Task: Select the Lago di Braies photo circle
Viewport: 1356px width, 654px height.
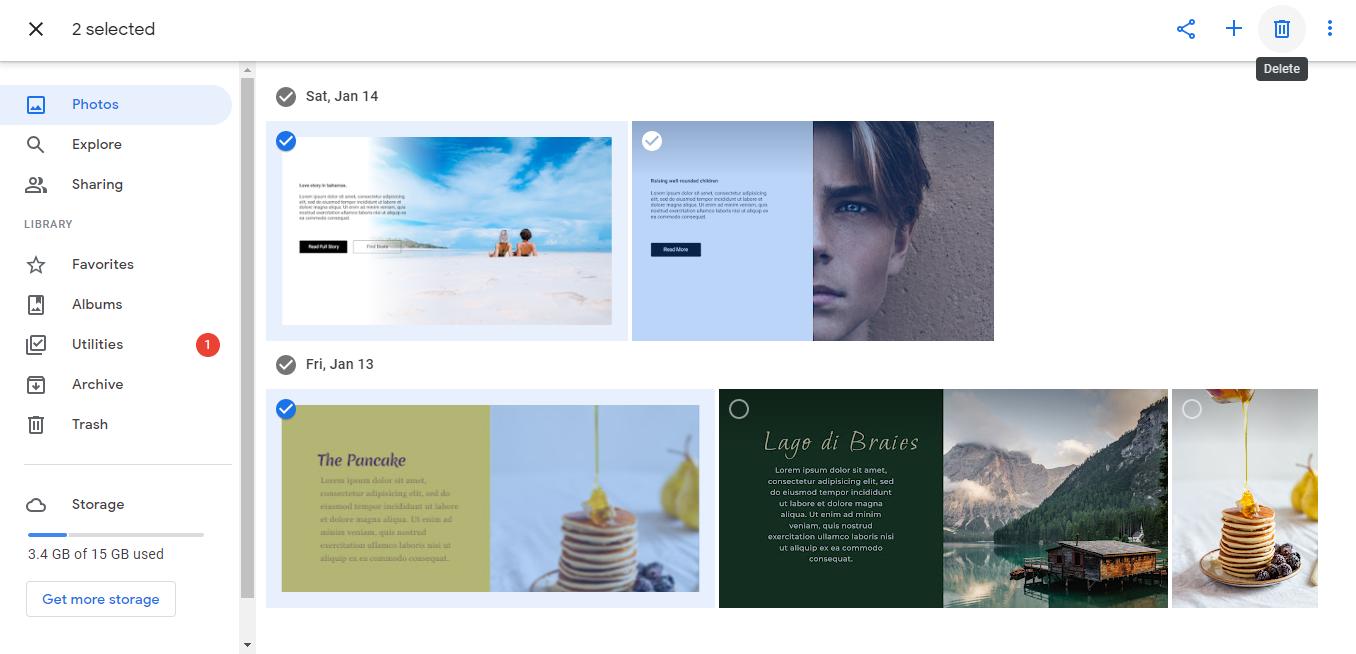Action: [738, 409]
